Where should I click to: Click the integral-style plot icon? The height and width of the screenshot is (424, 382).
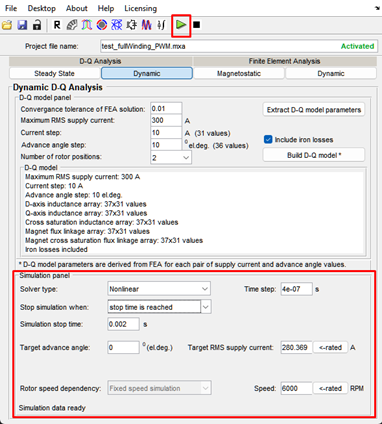point(162,25)
